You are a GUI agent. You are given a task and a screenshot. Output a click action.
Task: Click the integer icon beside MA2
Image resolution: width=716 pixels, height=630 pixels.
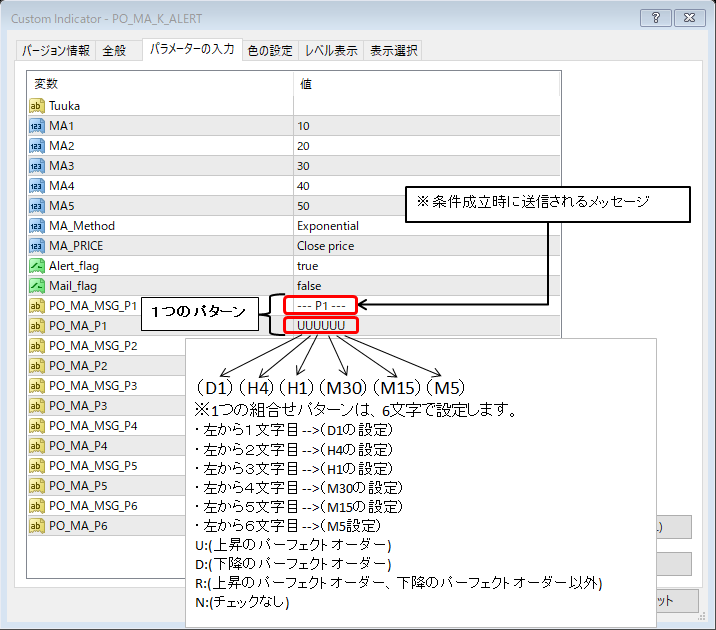[37, 146]
